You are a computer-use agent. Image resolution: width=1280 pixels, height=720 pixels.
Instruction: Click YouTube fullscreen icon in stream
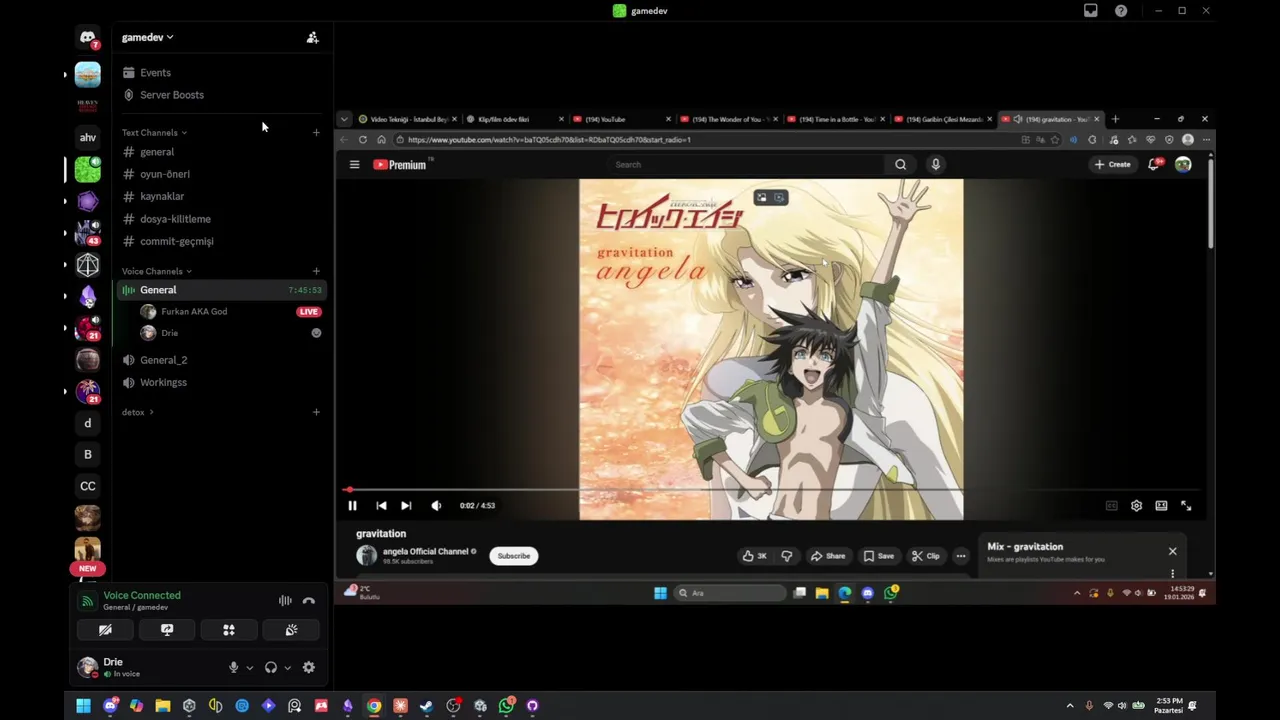[x=1186, y=506]
